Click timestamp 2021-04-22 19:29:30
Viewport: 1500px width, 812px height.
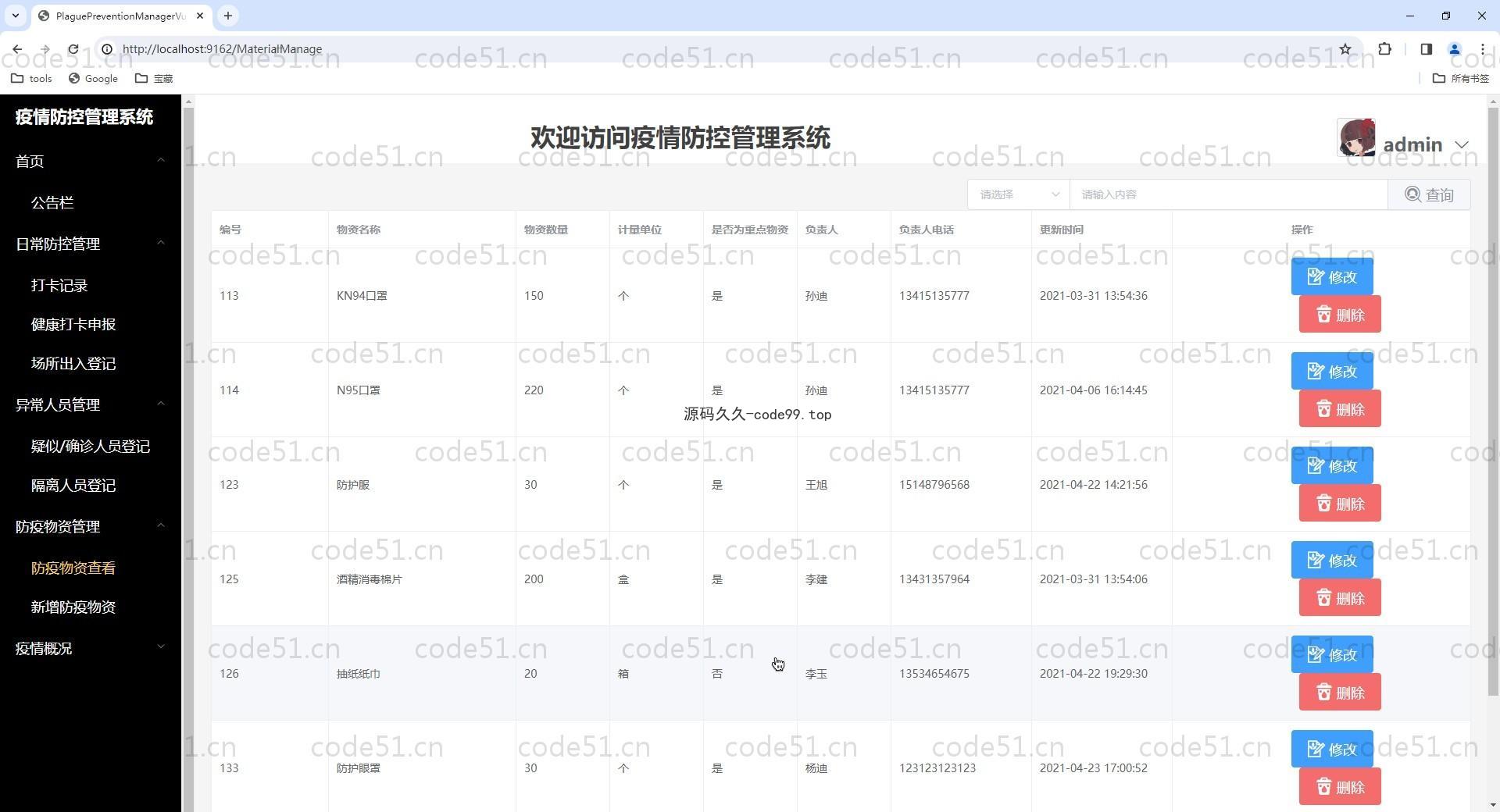pos(1093,674)
